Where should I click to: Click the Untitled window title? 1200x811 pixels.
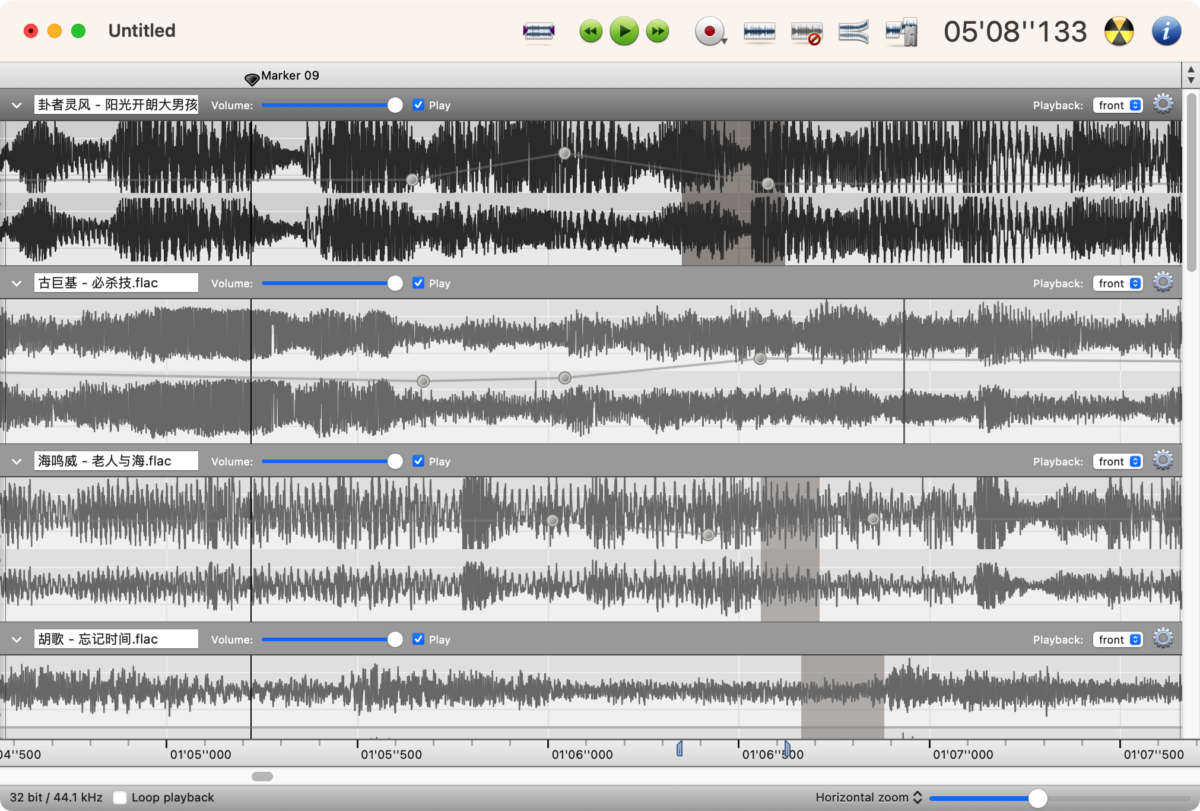(x=142, y=31)
